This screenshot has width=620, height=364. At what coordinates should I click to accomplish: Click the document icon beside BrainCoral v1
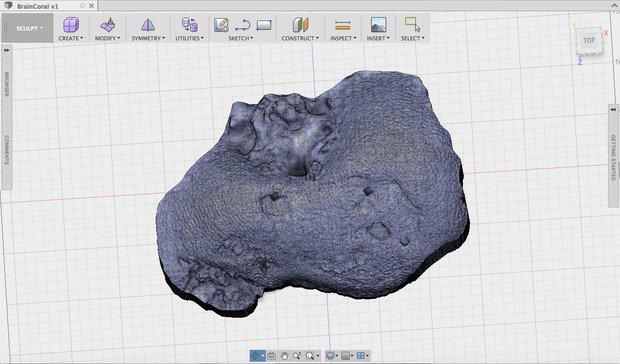[8, 6]
